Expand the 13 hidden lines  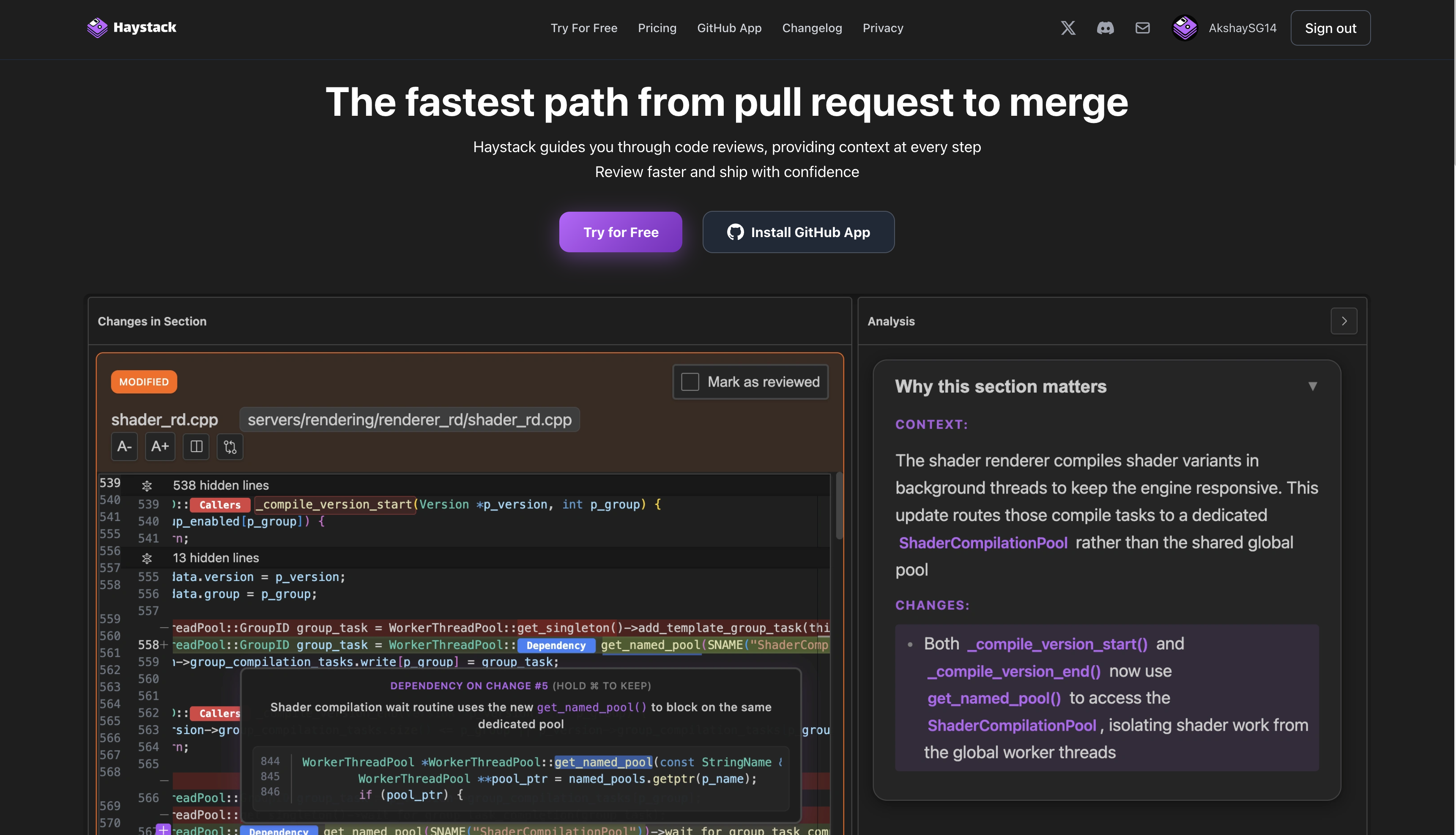(147, 558)
